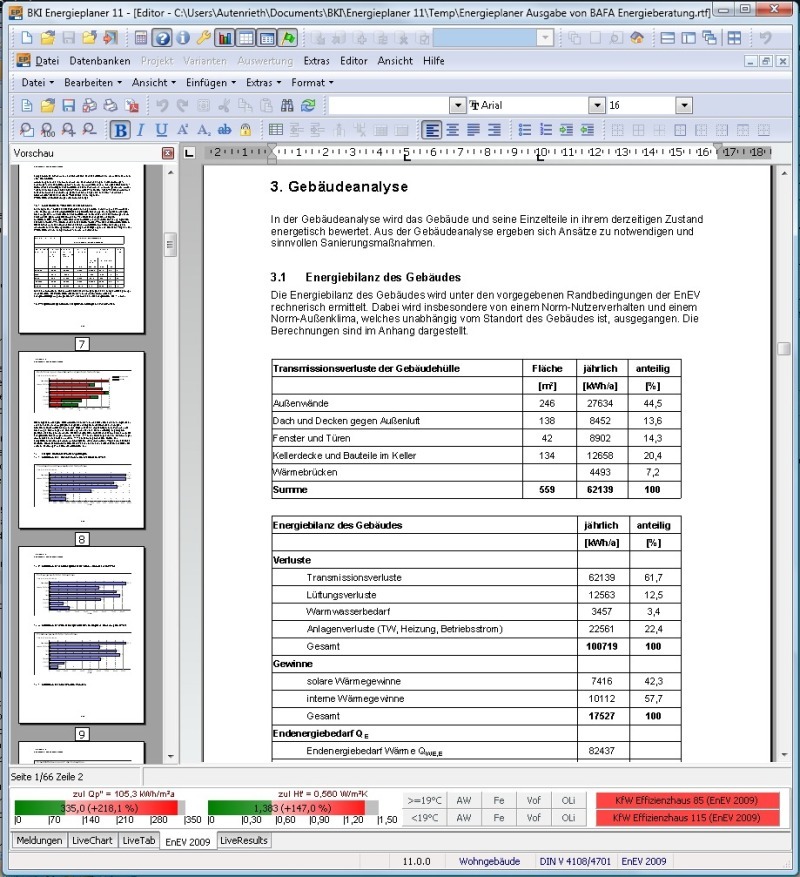This screenshot has width=800, height=877.
Task: Turn on right text alignment
Action: [x=494, y=130]
